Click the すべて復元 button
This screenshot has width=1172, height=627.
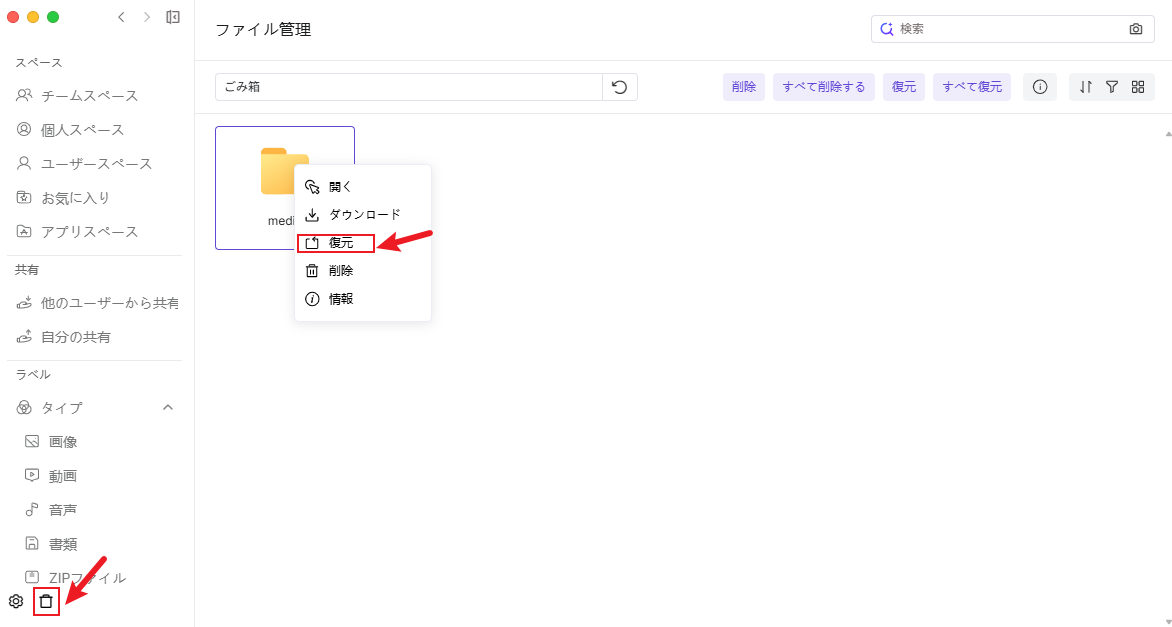pyautogui.click(x=972, y=87)
